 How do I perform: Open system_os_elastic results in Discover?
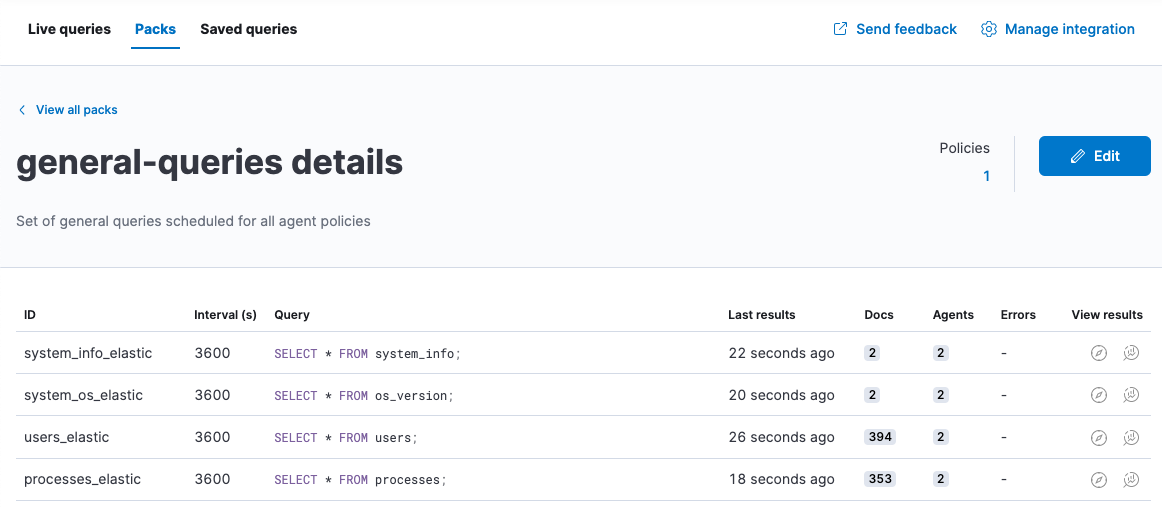pyautogui.click(x=1098, y=395)
